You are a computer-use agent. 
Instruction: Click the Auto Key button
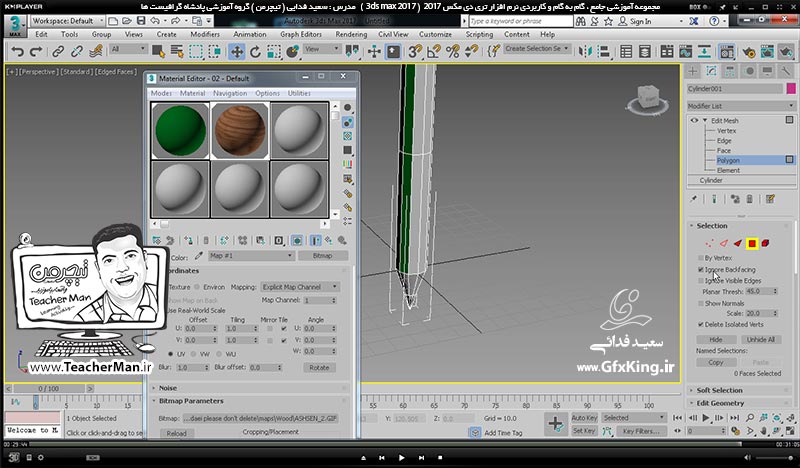click(x=584, y=417)
